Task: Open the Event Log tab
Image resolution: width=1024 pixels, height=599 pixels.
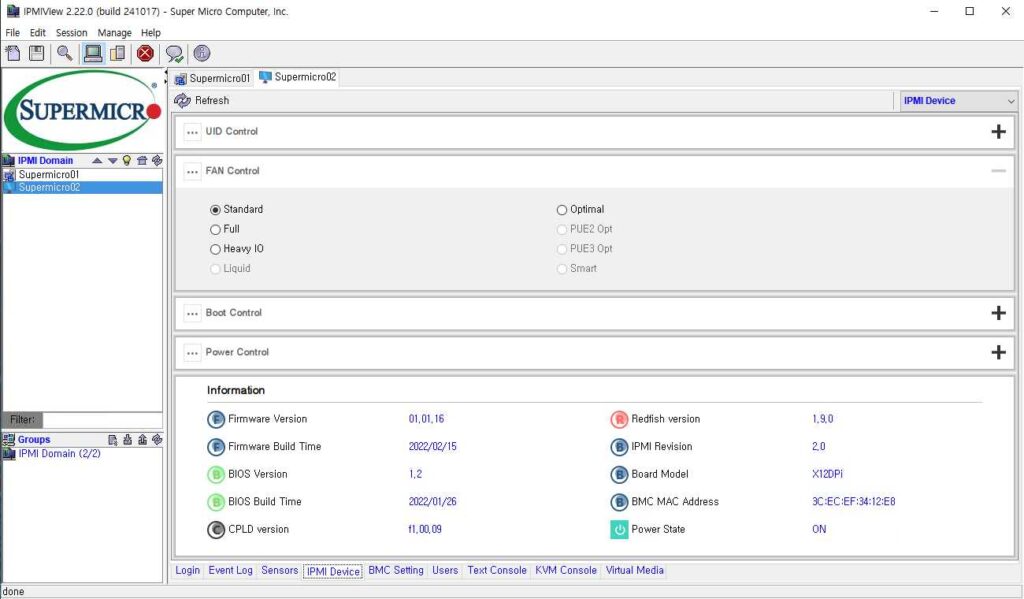Action: pos(231,570)
